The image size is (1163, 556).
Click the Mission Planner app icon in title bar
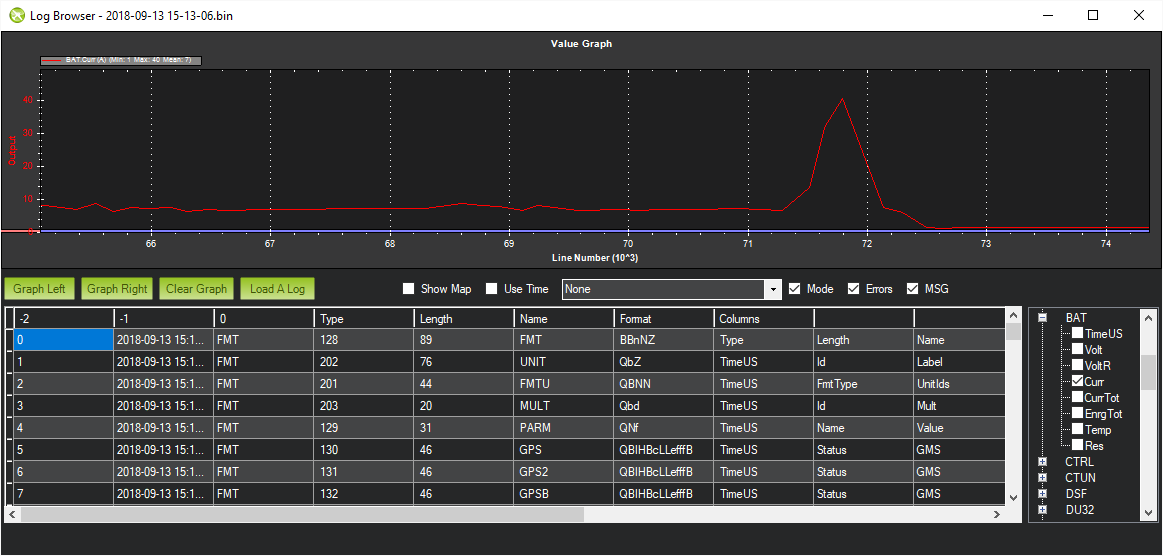tap(16, 15)
